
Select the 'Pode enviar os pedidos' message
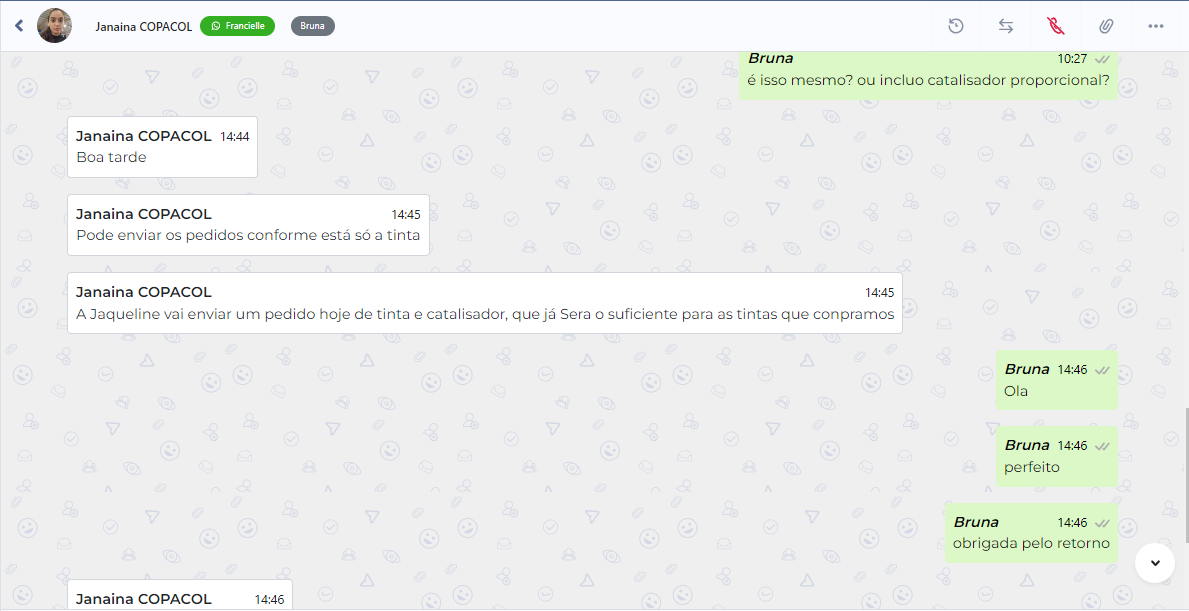point(249,225)
